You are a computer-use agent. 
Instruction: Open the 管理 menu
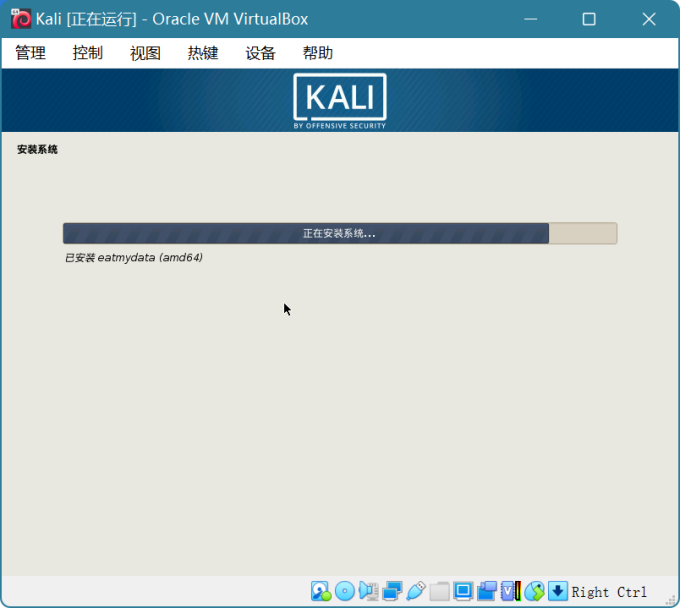click(x=30, y=53)
